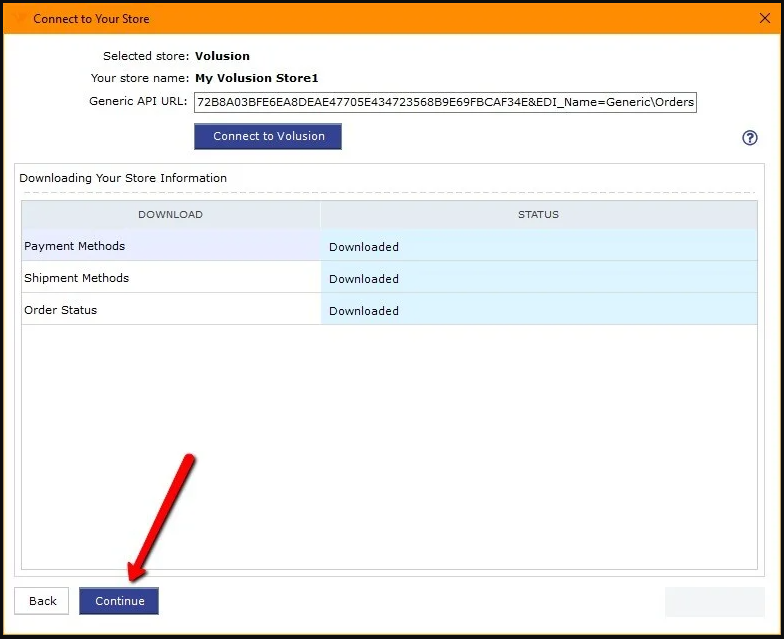Click Downloaded status for Payment Methods

click(x=364, y=247)
